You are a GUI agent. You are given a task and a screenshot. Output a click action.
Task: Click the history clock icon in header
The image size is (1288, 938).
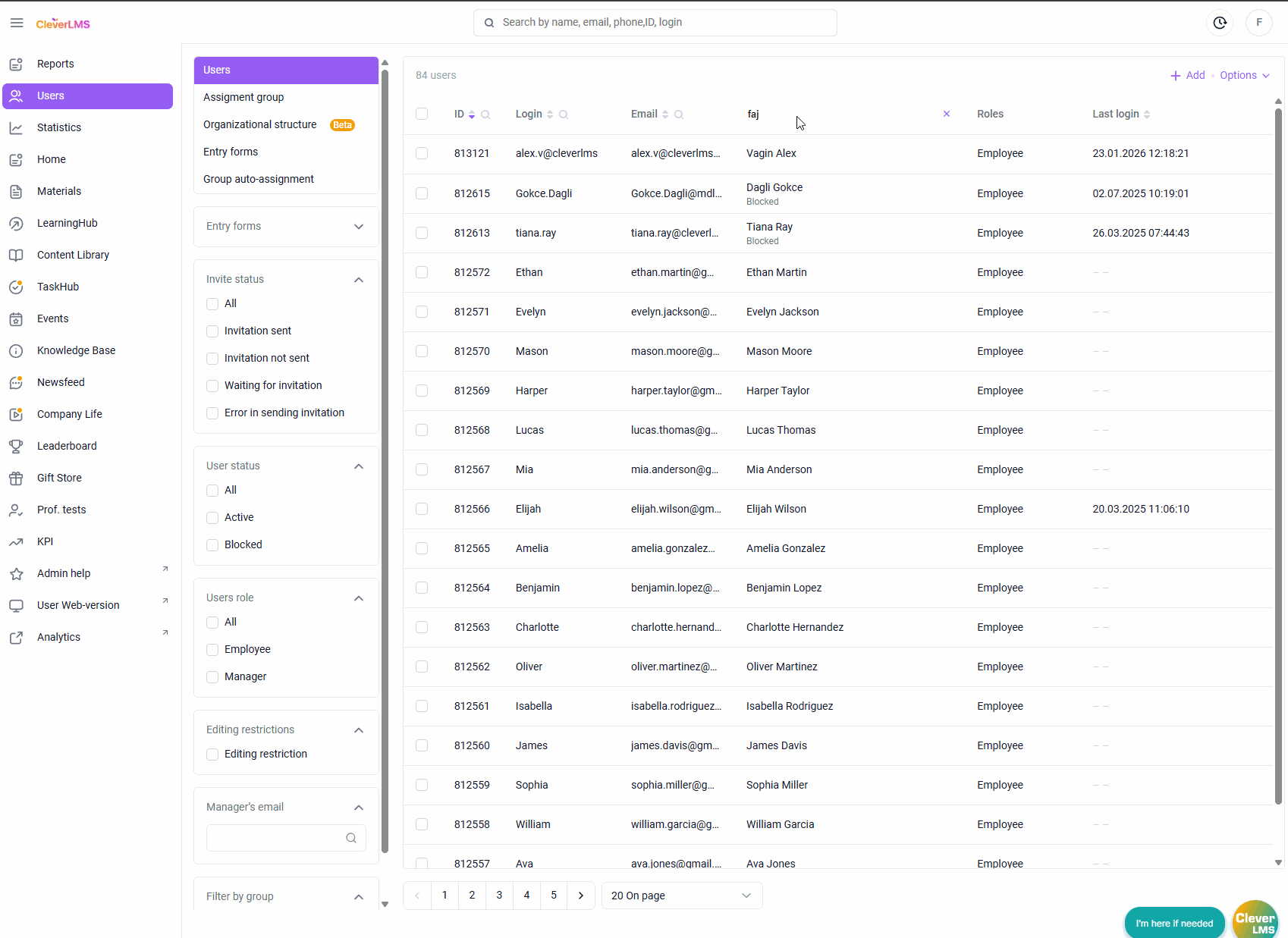(x=1220, y=23)
